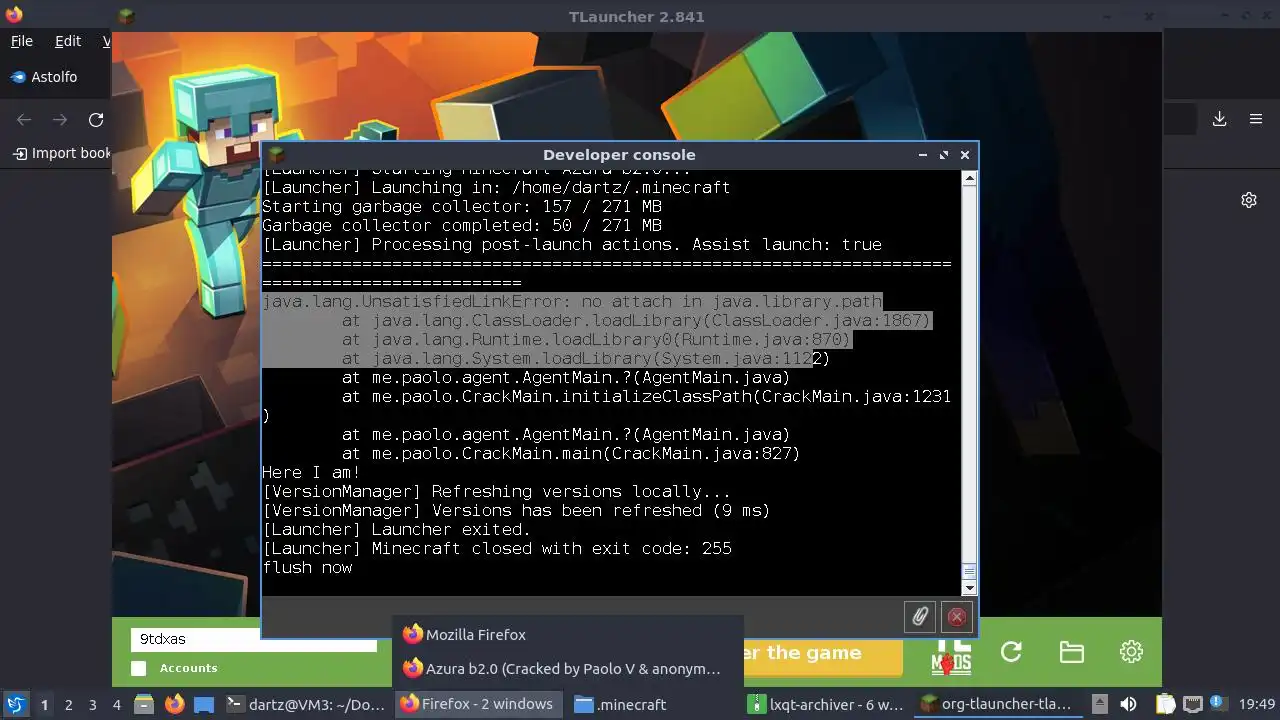Toggle the Accounts checkbox
This screenshot has width=1280, height=720.
(139, 668)
